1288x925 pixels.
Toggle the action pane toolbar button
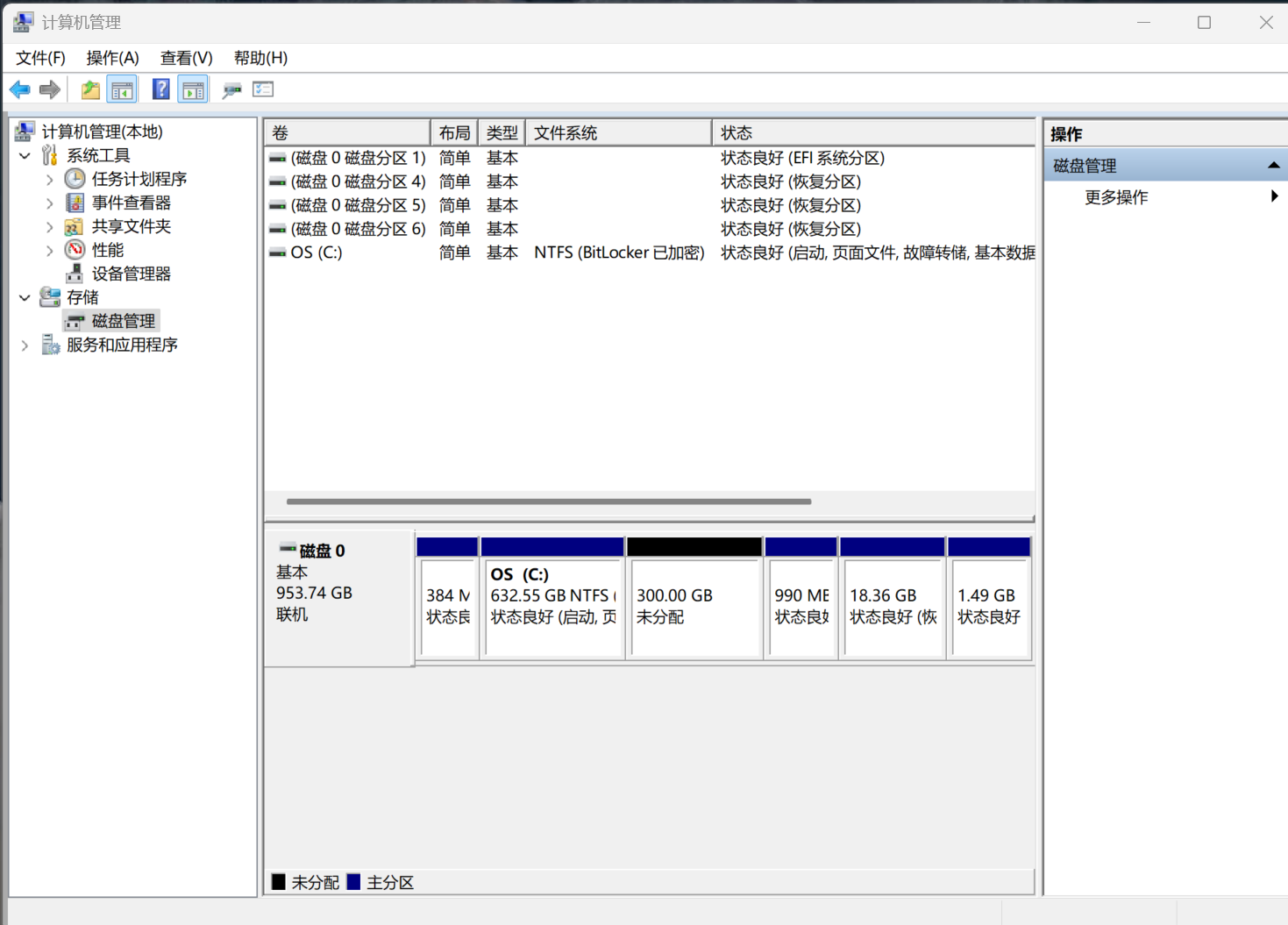193,89
